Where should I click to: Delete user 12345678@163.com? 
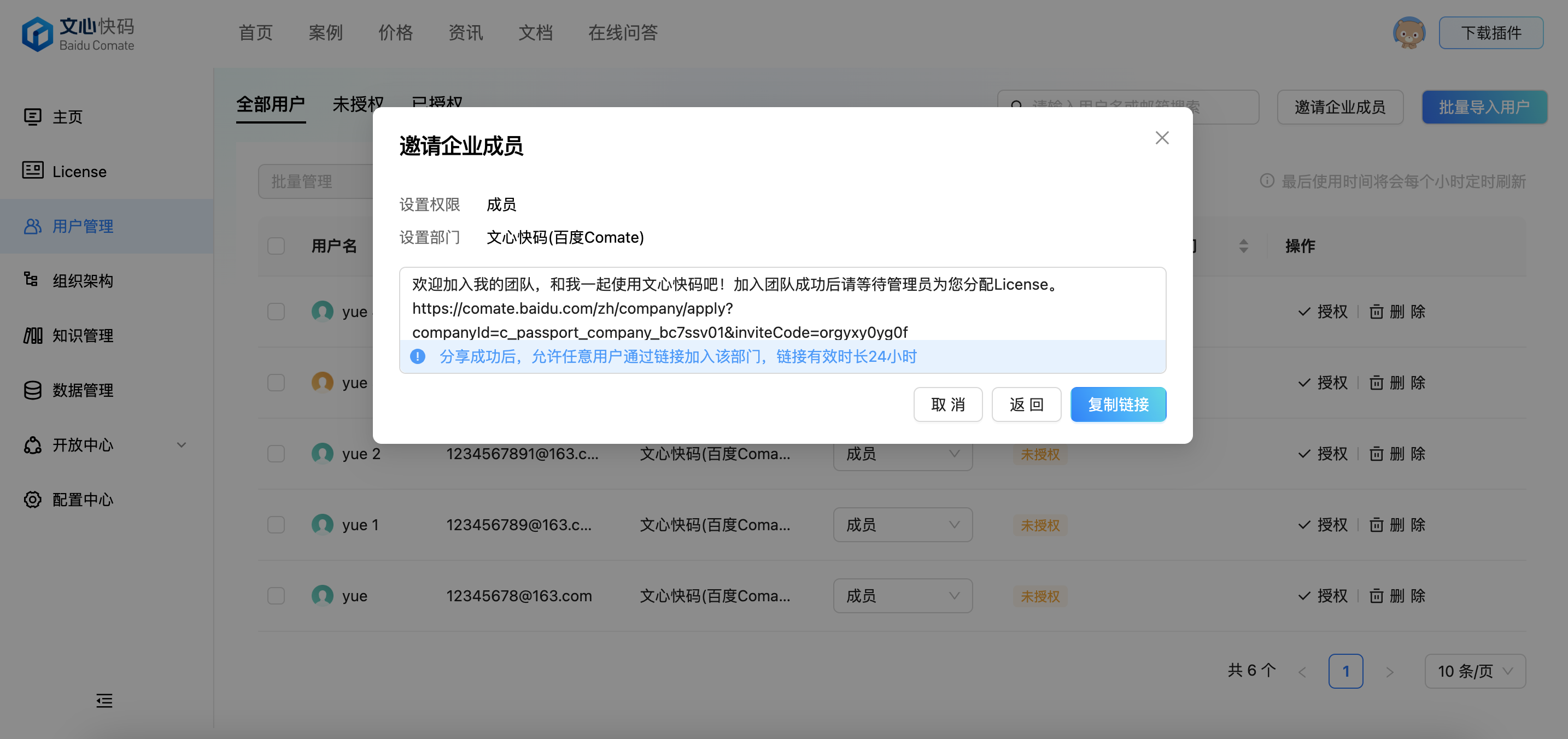click(x=1397, y=596)
